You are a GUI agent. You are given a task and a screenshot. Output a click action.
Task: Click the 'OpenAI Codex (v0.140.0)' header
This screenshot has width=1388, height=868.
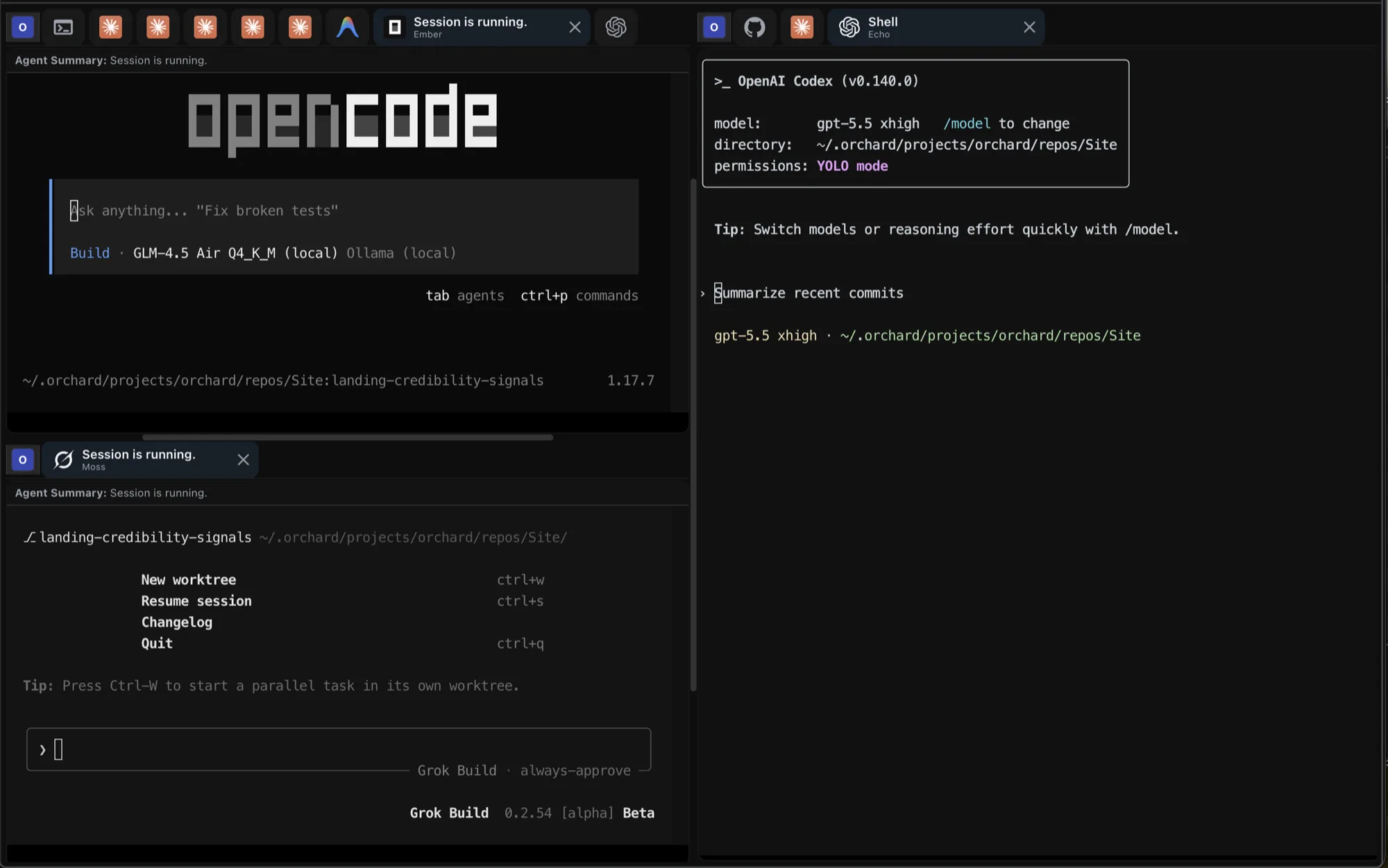tap(816, 81)
